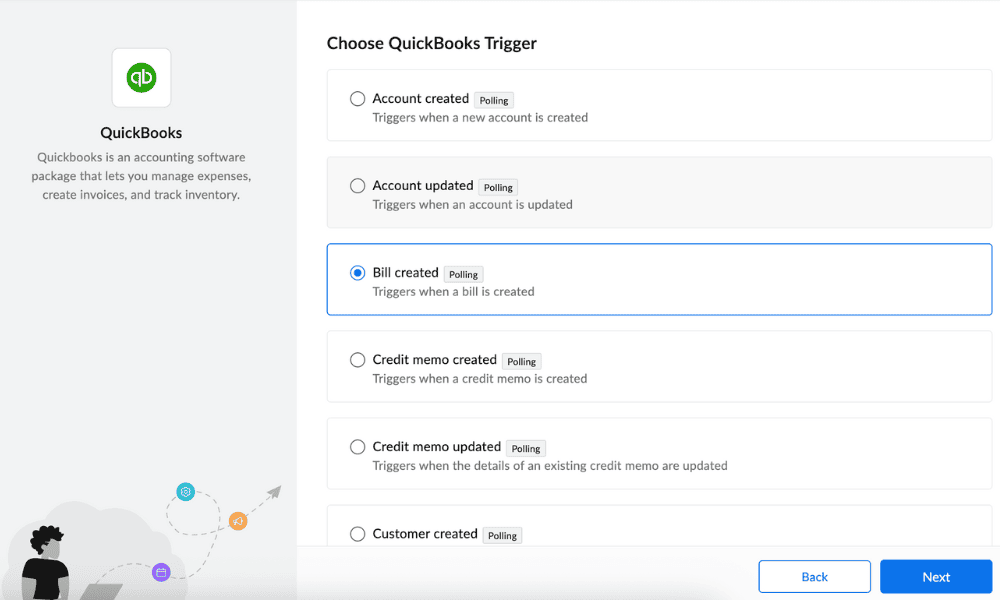Click the Choose QuickBooks Trigger heading

pyautogui.click(x=431, y=43)
